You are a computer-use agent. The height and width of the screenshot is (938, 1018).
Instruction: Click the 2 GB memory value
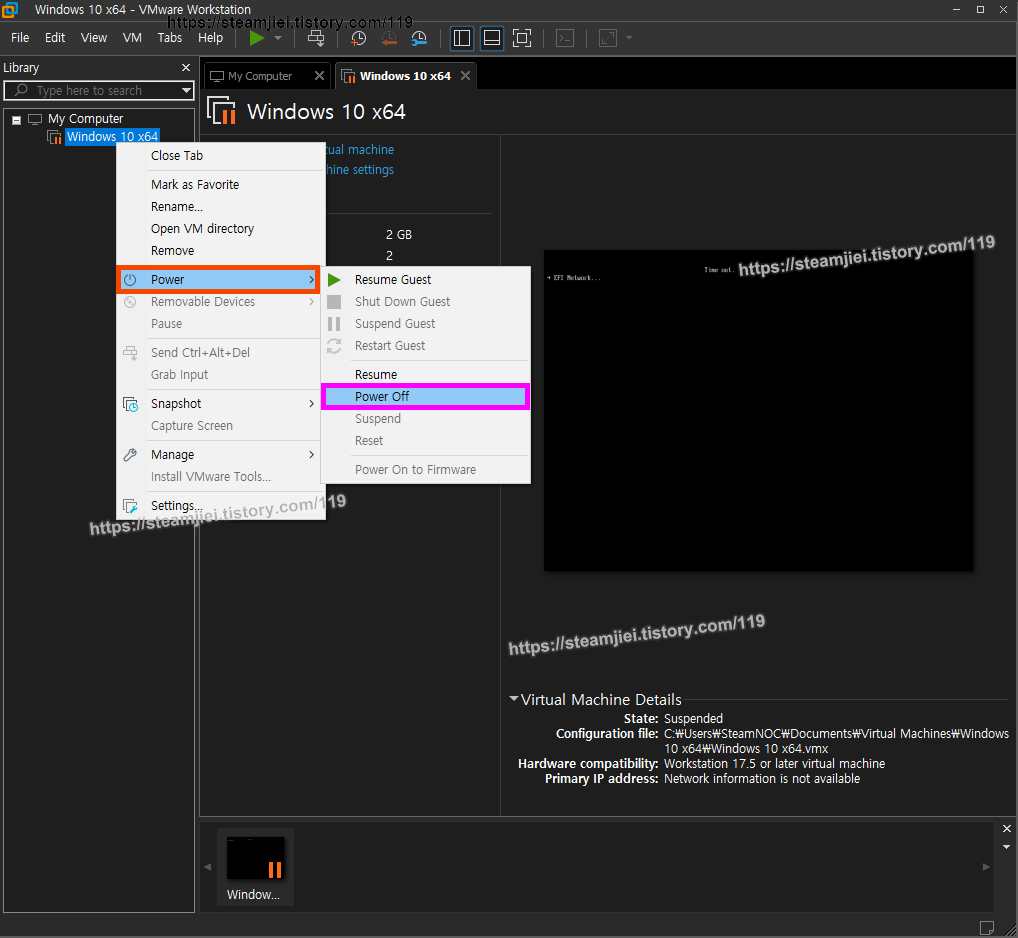pos(399,235)
